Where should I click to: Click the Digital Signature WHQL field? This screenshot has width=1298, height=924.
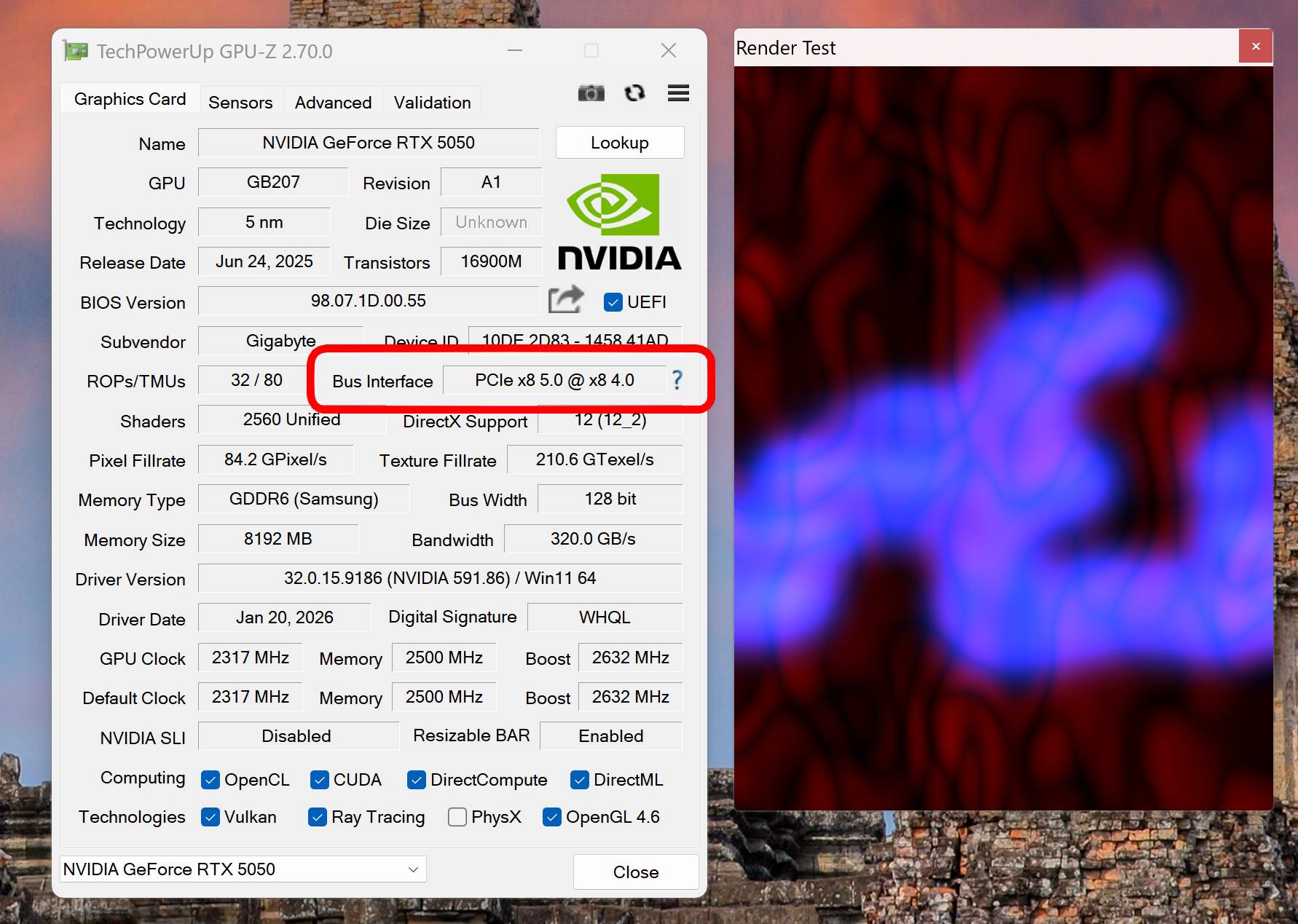pyautogui.click(x=605, y=617)
